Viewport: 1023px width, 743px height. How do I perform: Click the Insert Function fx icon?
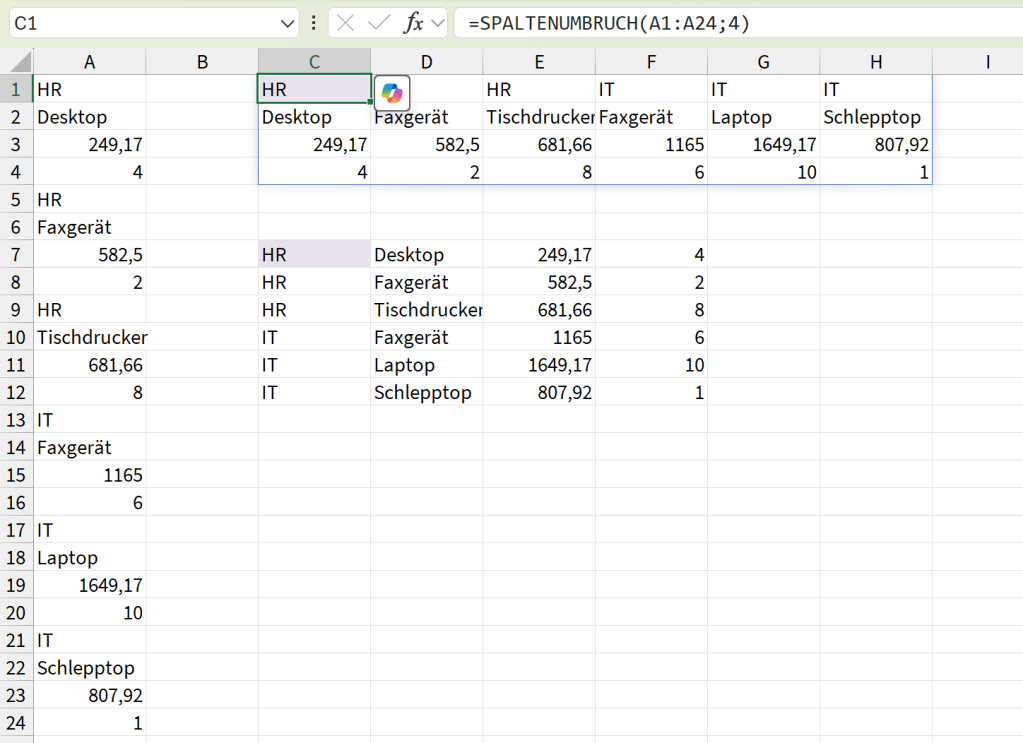413,23
